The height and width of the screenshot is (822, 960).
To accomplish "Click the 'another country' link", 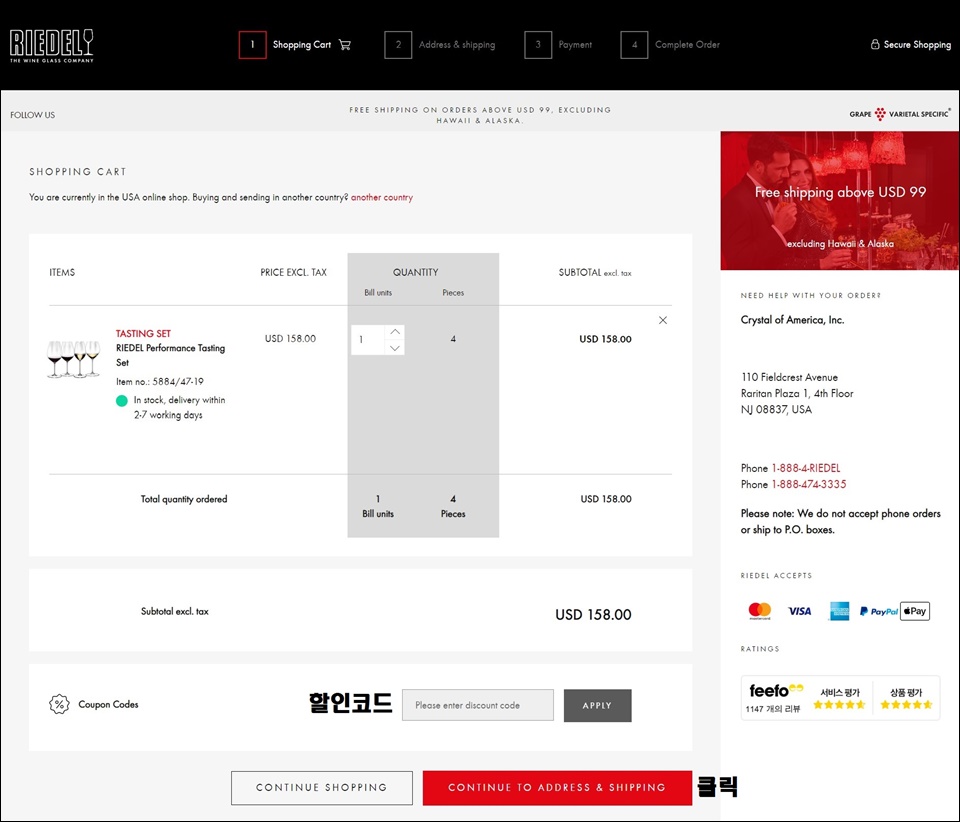I will (381, 197).
